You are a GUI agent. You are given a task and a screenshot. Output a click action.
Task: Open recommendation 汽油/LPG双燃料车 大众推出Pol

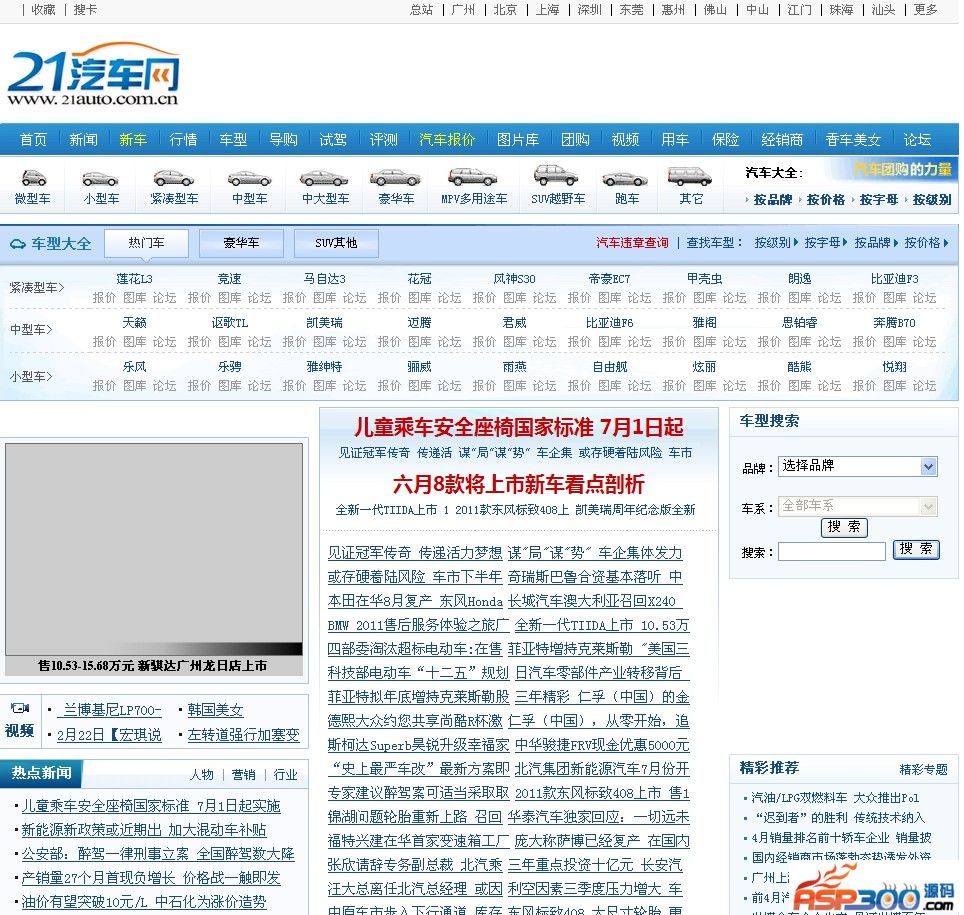click(x=835, y=798)
